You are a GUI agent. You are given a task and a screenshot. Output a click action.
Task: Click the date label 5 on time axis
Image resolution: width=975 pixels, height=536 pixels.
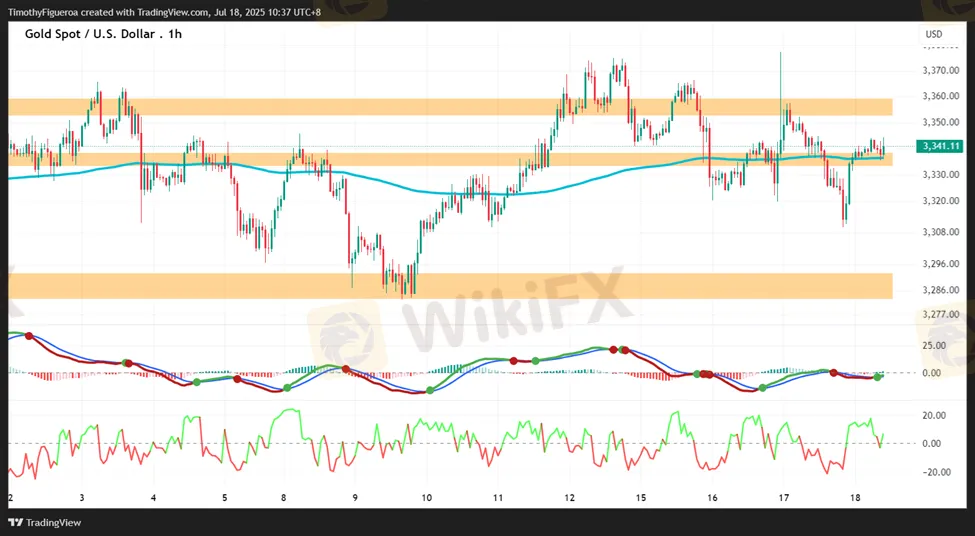[x=225, y=498]
